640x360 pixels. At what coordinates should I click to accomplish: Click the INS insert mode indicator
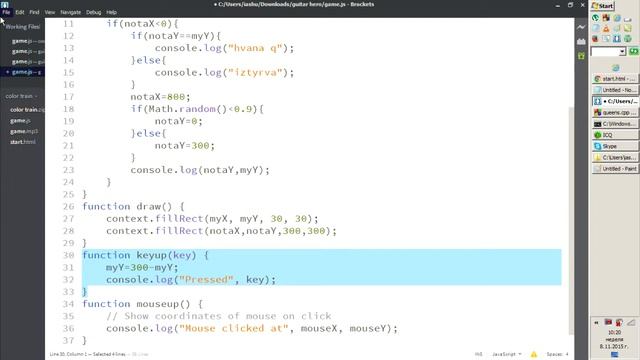coord(478,354)
